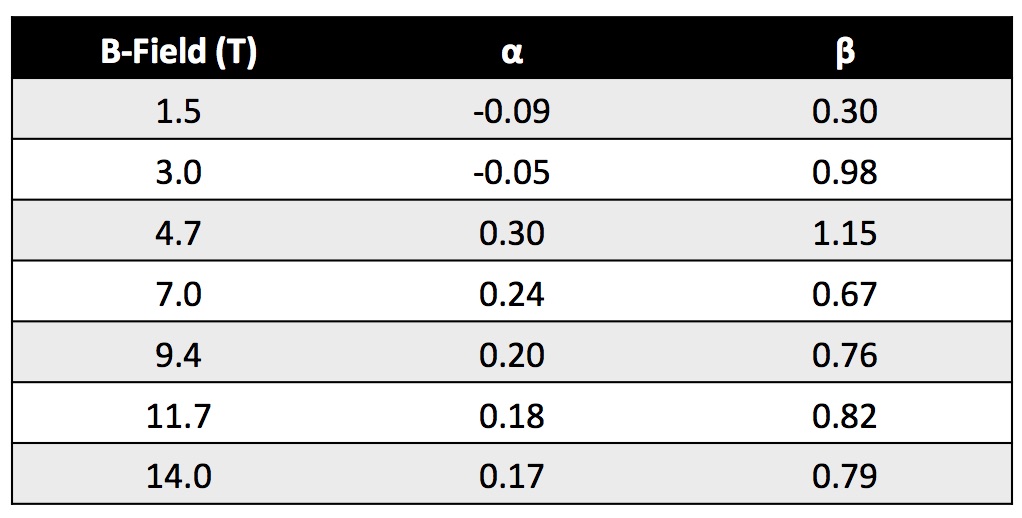Click the 11.7 B-Field cell
This screenshot has height=518, width=1022.
[179, 416]
